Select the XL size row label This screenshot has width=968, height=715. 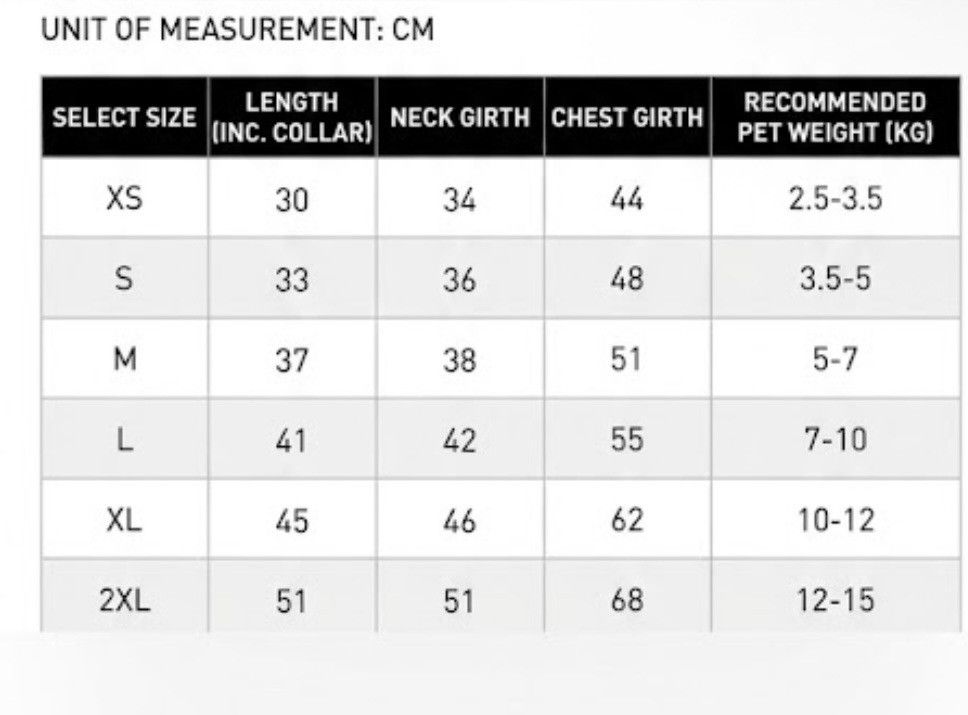(x=124, y=520)
